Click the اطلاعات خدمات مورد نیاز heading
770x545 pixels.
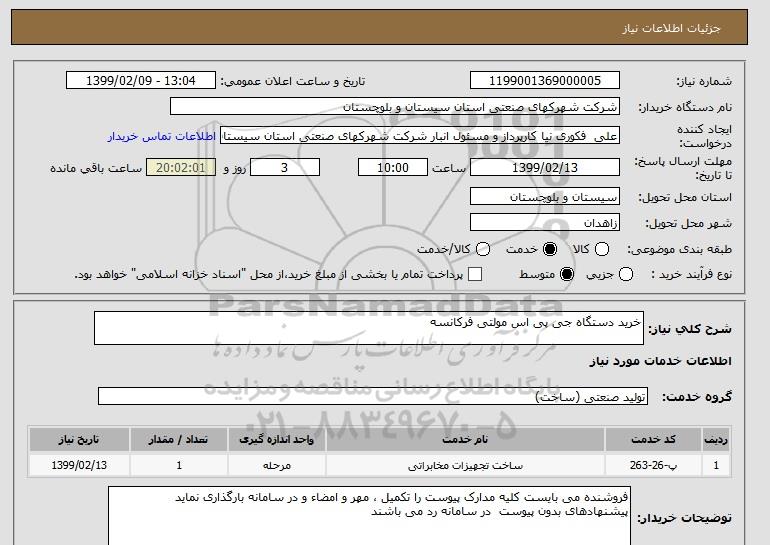click(x=660, y=361)
